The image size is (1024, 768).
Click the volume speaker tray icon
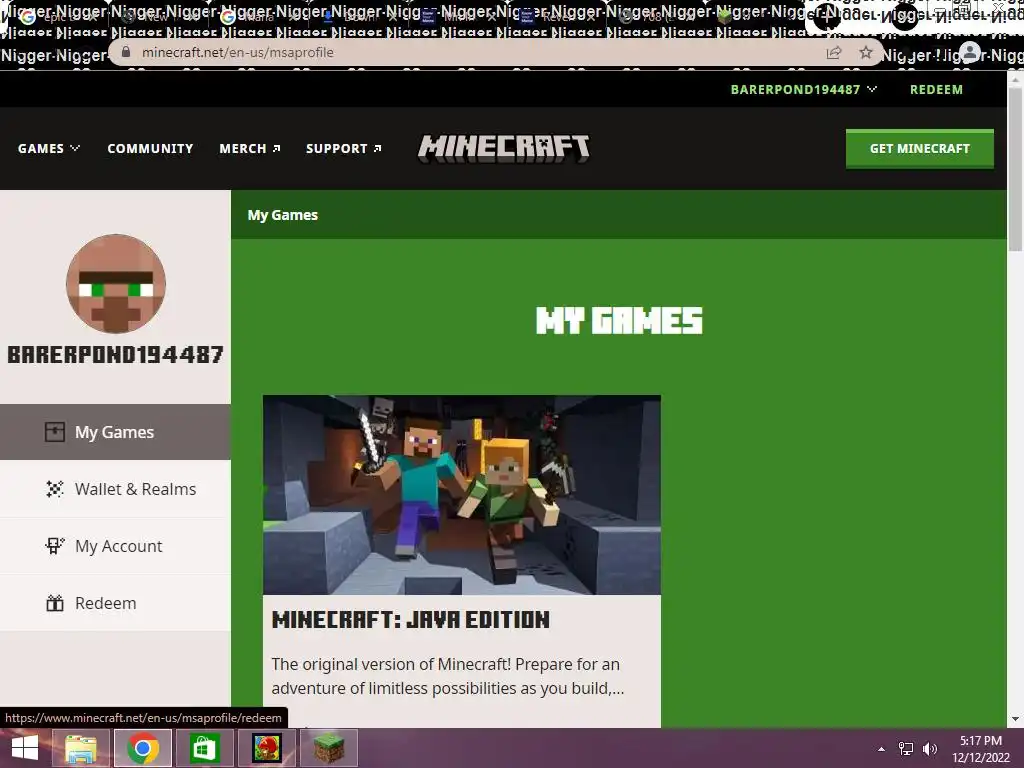click(930, 749)
